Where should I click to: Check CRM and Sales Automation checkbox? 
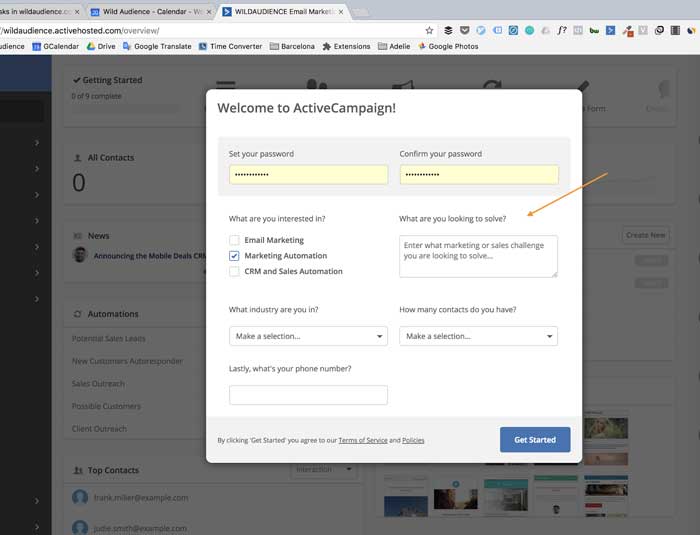point(234,271)
